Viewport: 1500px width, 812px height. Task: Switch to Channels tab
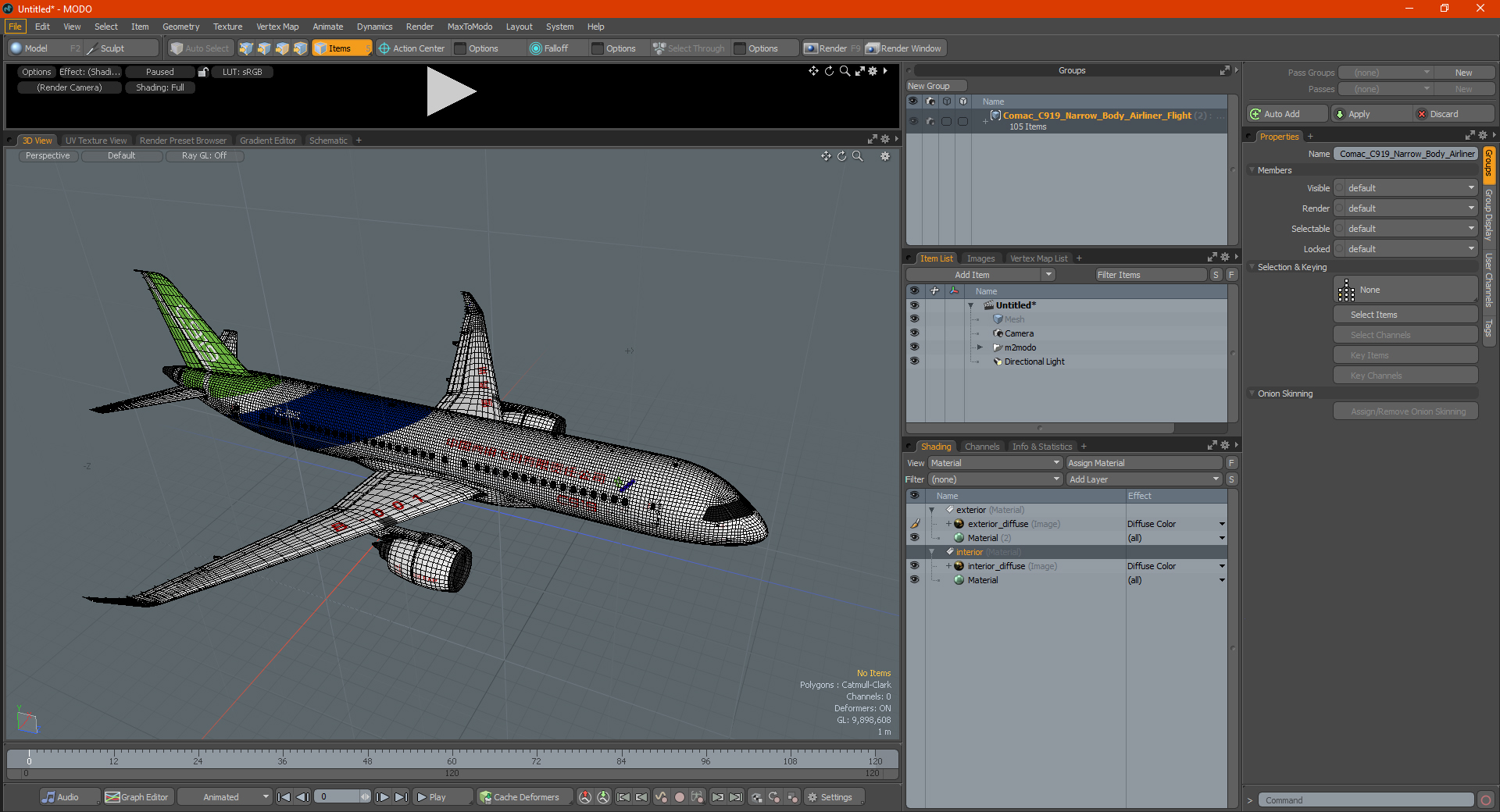982,447
